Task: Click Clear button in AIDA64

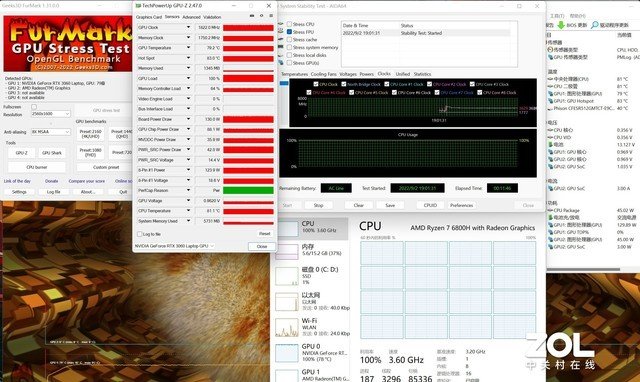Action: pos(358,205)
